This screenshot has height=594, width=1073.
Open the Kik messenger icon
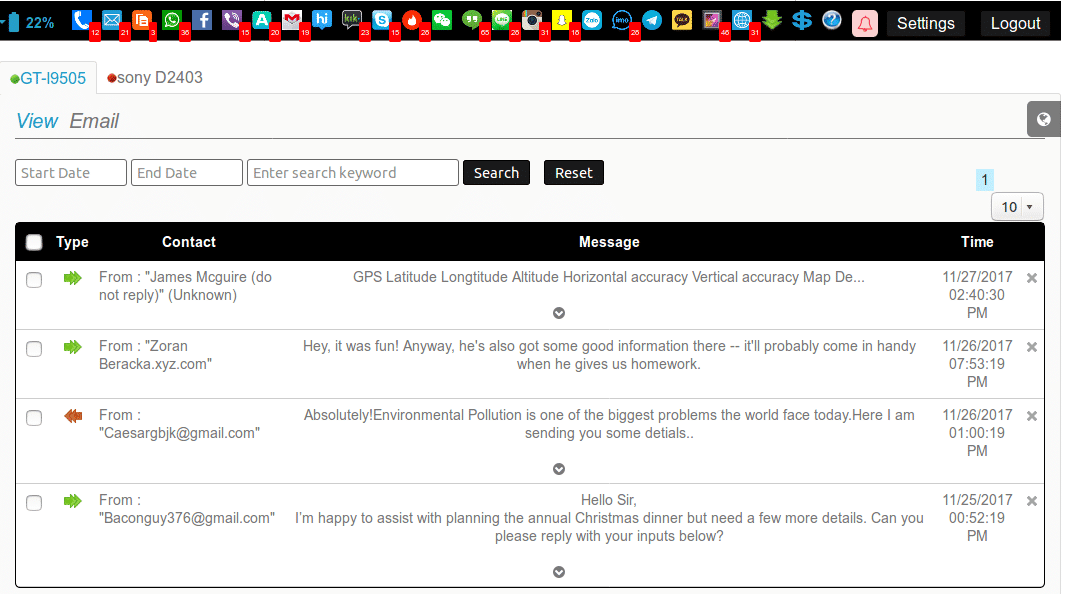tap(352, 20)
